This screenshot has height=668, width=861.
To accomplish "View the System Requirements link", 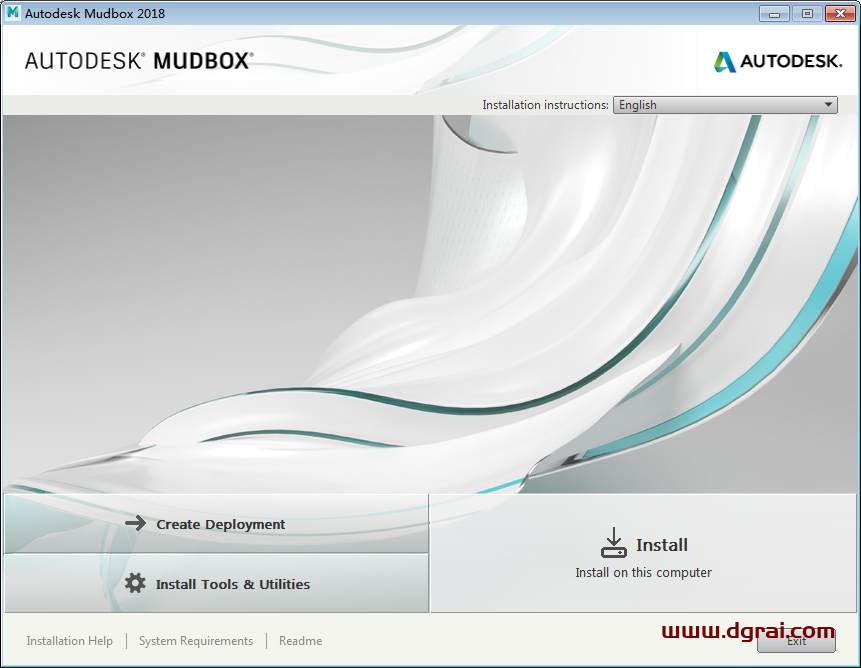I will [196, 641].
